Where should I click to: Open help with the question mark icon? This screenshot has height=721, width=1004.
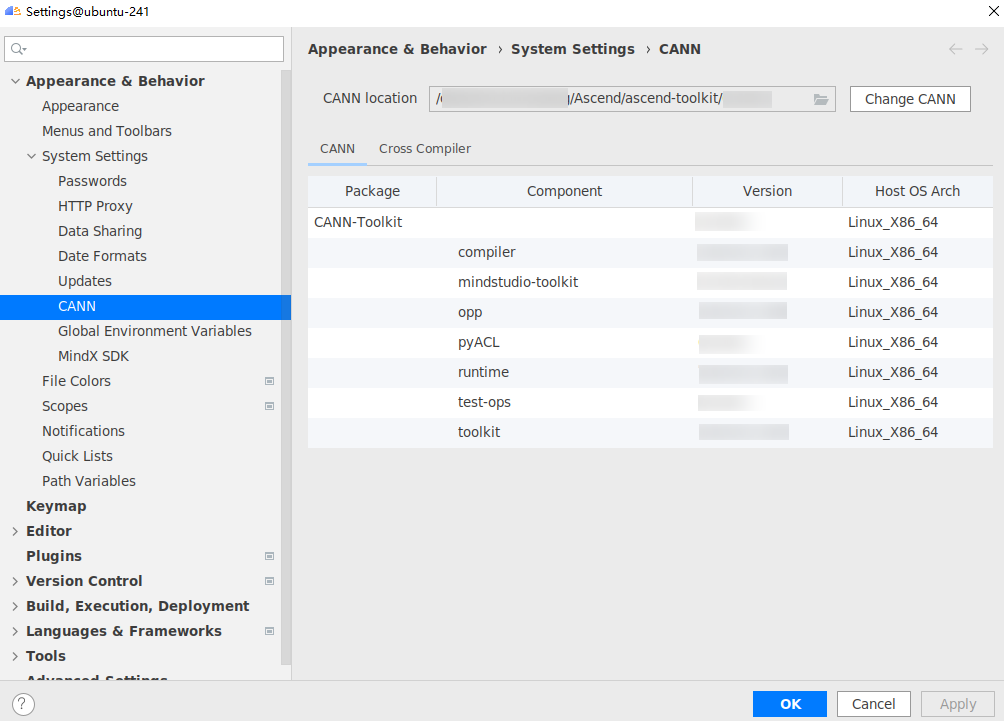point(23,704)
